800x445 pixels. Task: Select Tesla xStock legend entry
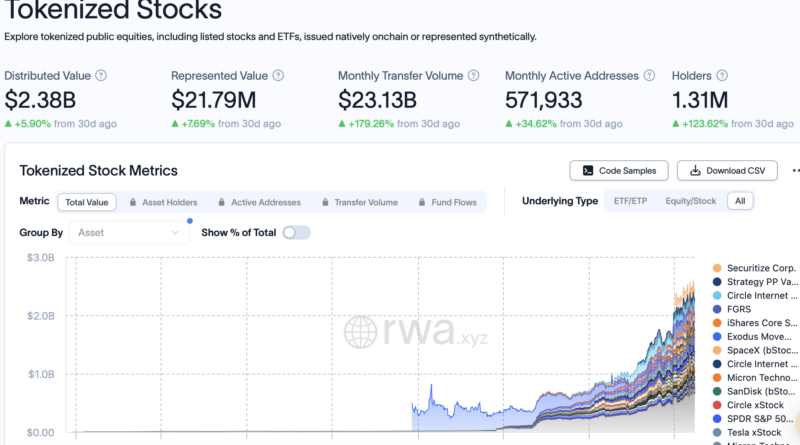coord(748,432)
